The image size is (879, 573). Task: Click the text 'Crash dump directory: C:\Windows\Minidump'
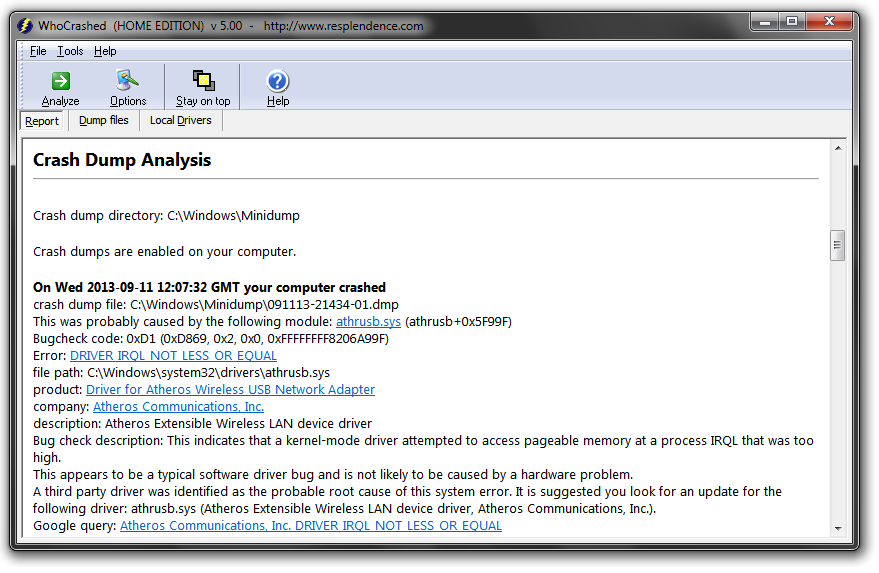pos(166,216)
